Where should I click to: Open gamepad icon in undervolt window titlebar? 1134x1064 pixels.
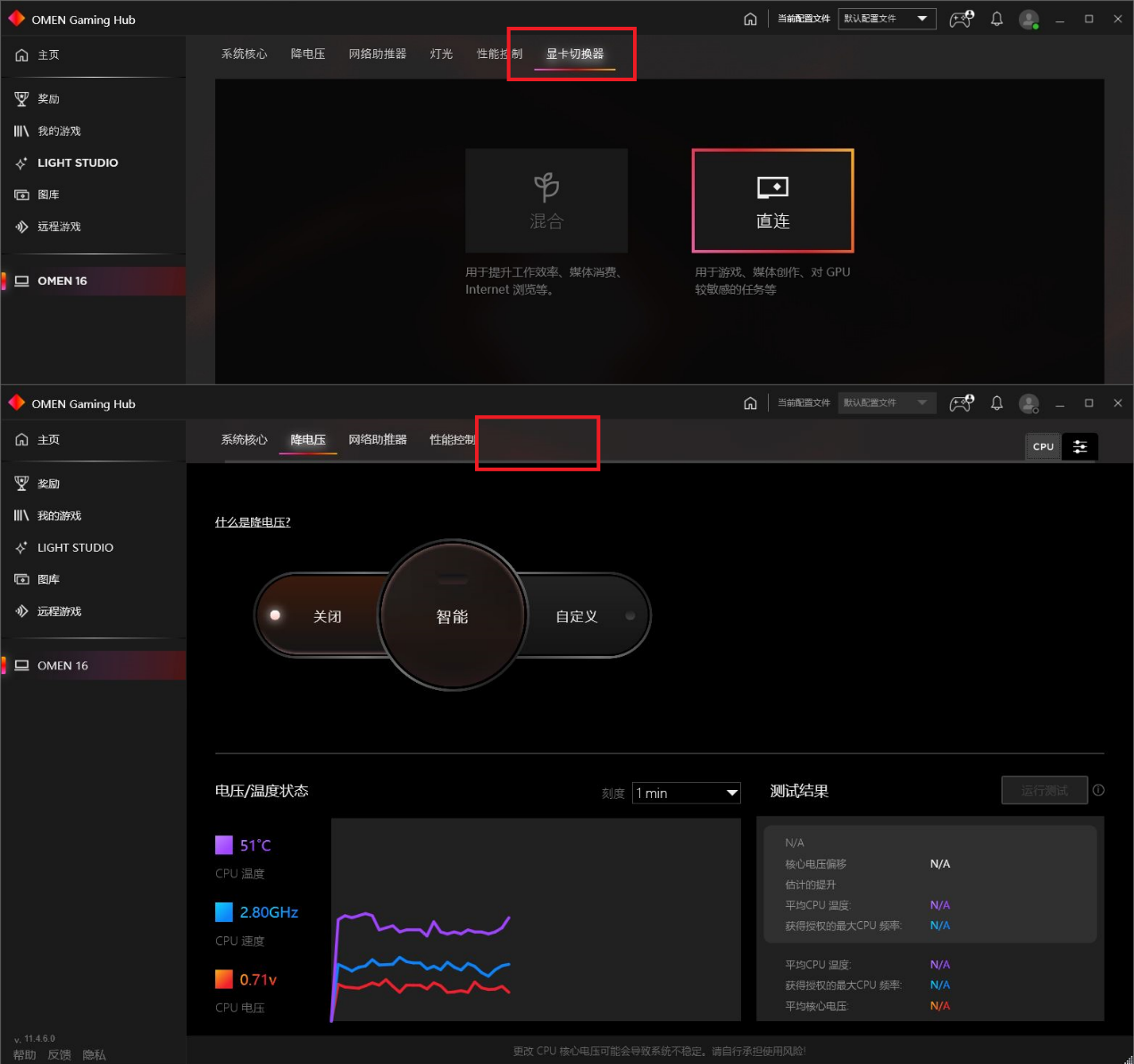coord(962,403)
